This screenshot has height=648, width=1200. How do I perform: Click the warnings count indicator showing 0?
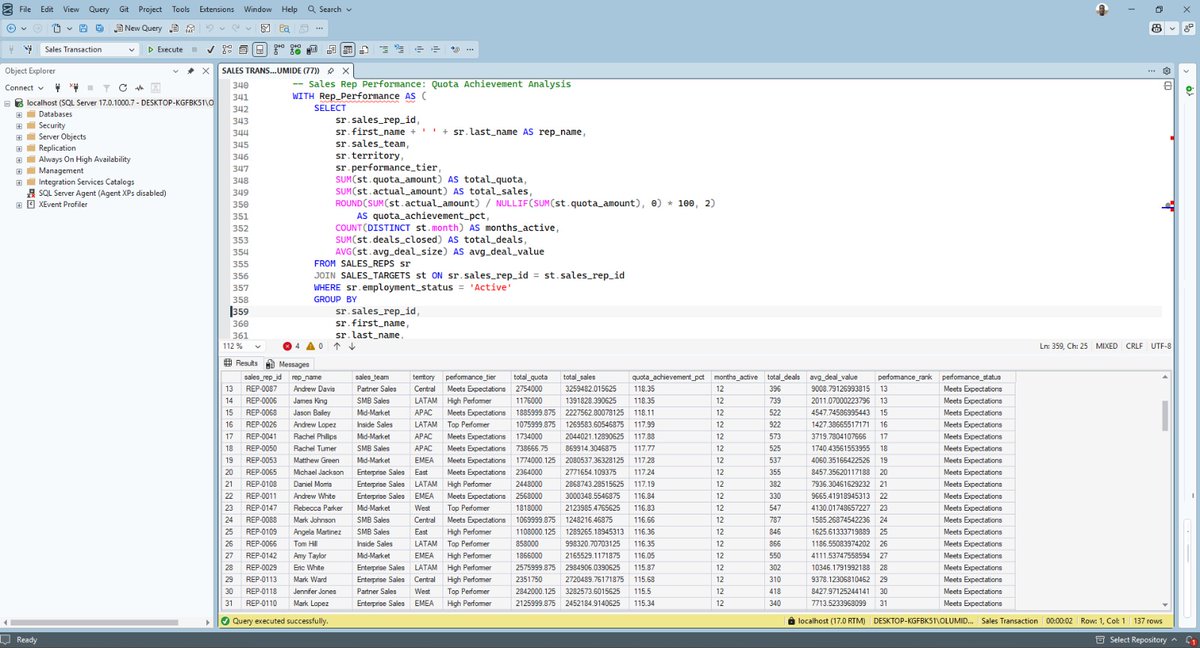point(314,346)
